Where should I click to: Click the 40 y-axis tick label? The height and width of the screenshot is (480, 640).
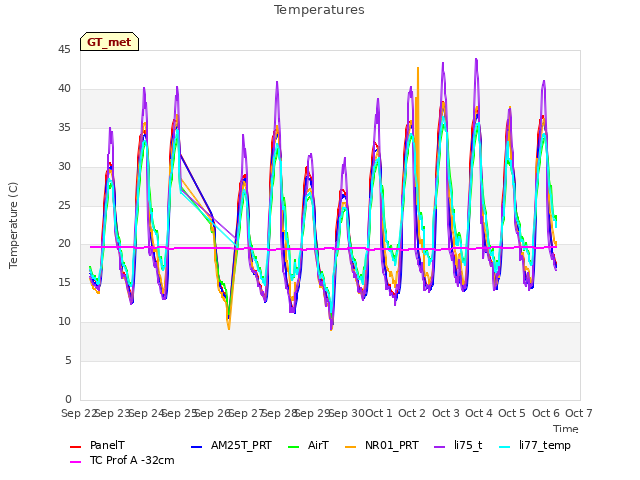click(64, 89)
